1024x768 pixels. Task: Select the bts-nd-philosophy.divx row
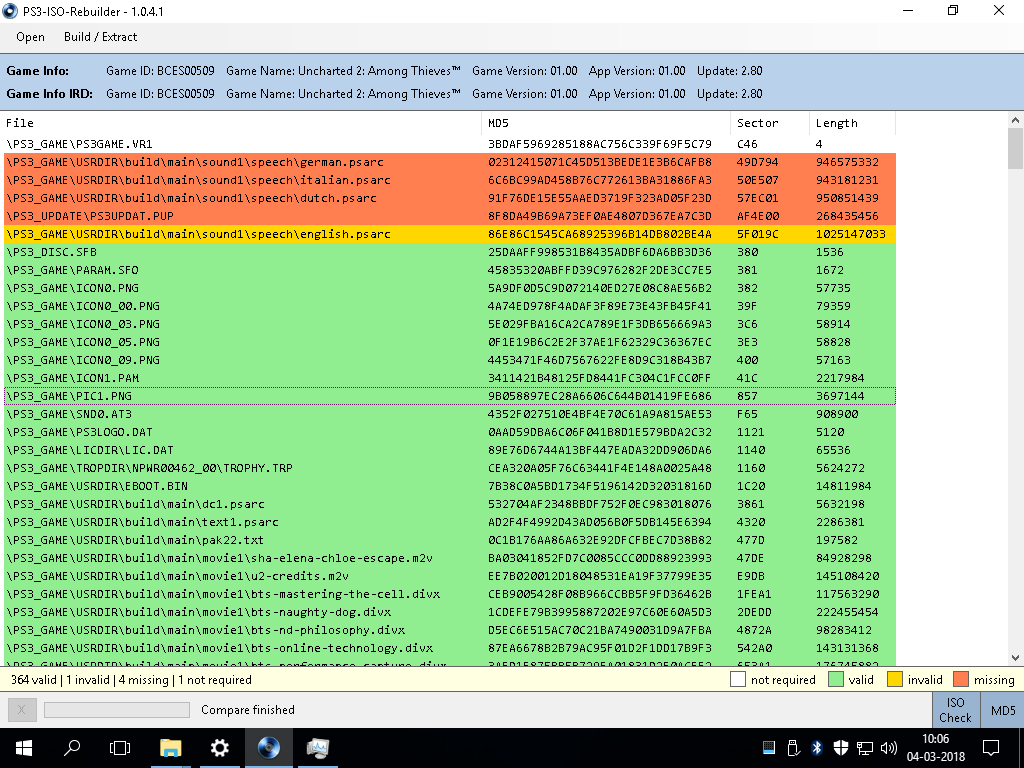pos(449,630)
